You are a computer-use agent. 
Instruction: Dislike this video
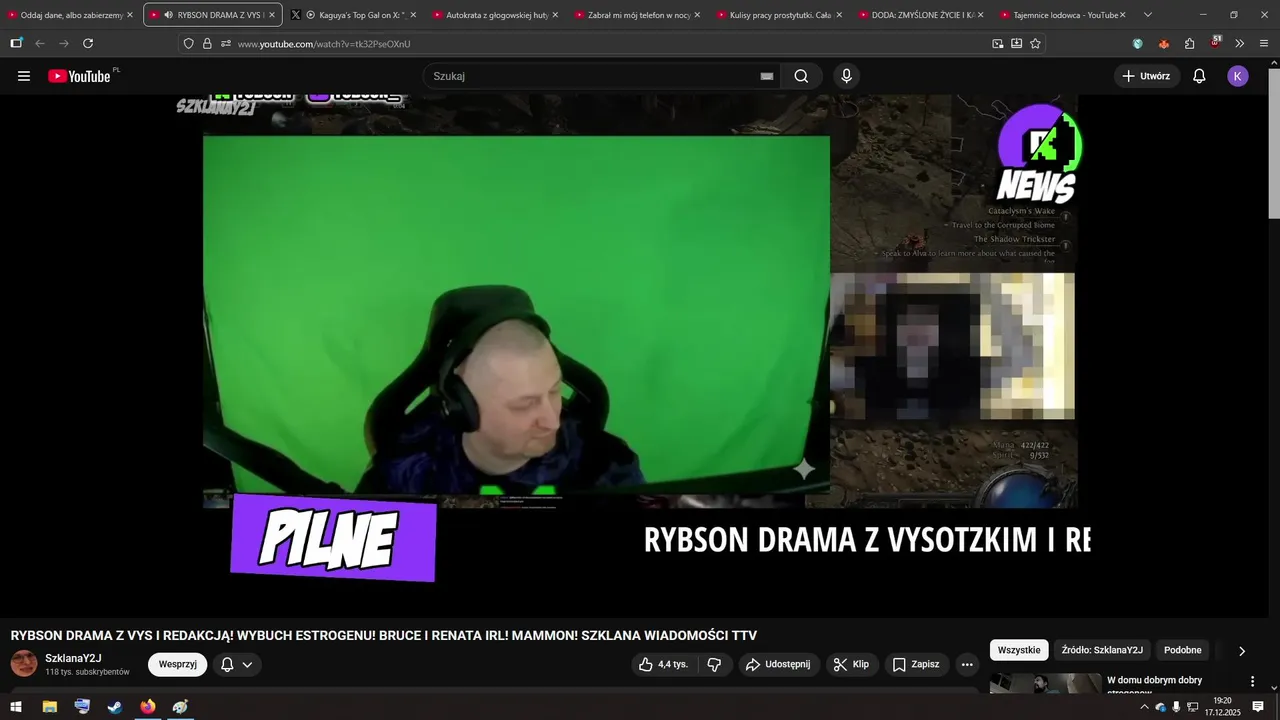tap(714, 664)
